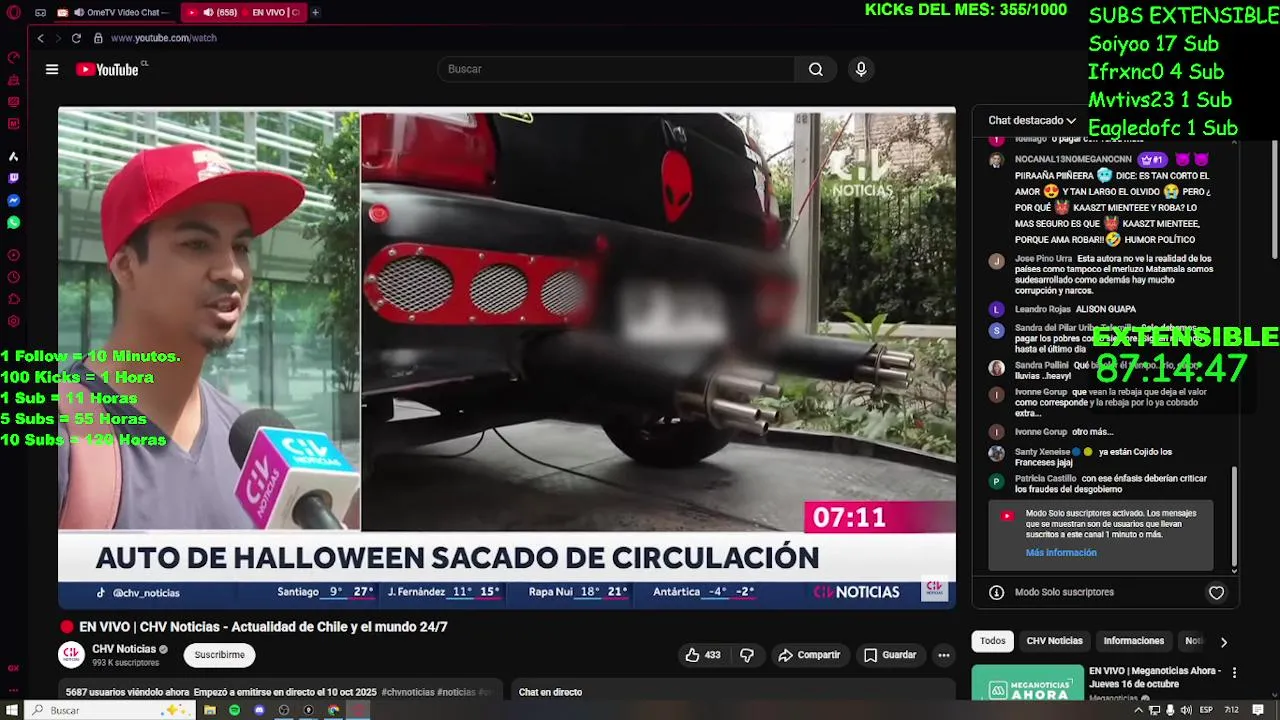
Task: Click the live video player
Action: click(507, 358)
